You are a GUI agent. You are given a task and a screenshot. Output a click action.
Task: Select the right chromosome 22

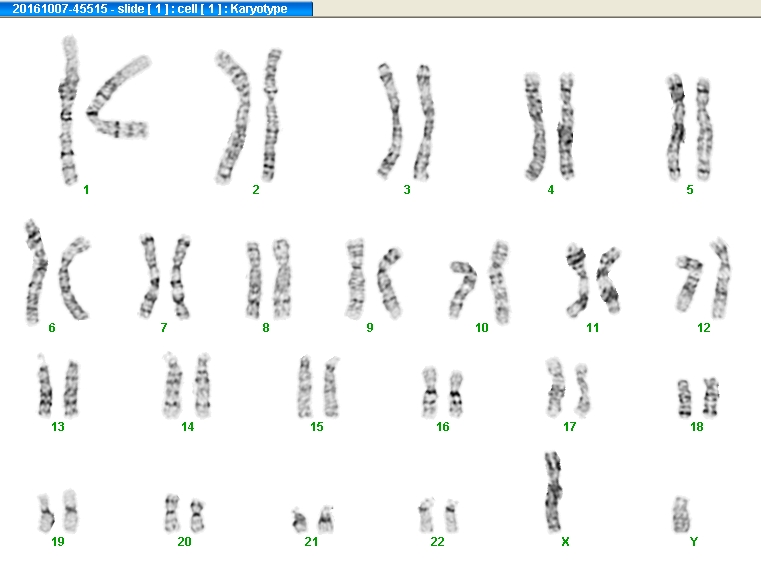tap(451, 515)
